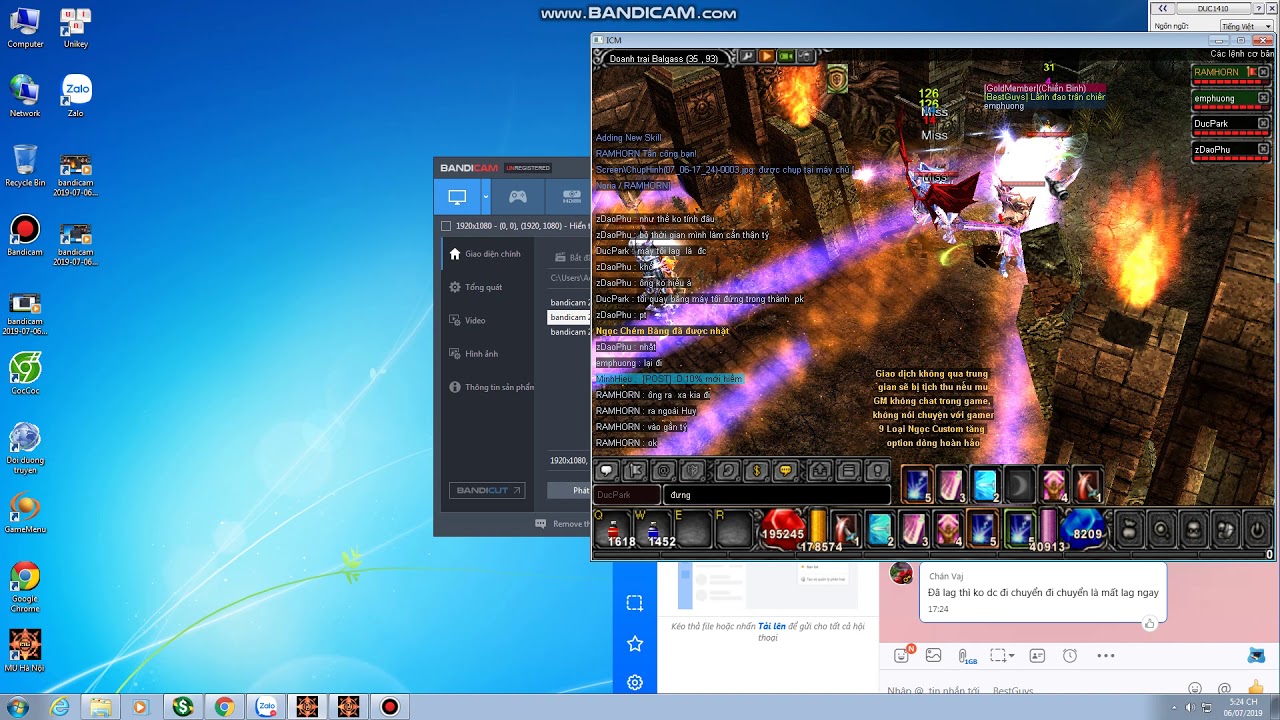Viewport: 1280px width, 720px height.
Task: Click Zalo message input field
Action: coord(1030,690)
